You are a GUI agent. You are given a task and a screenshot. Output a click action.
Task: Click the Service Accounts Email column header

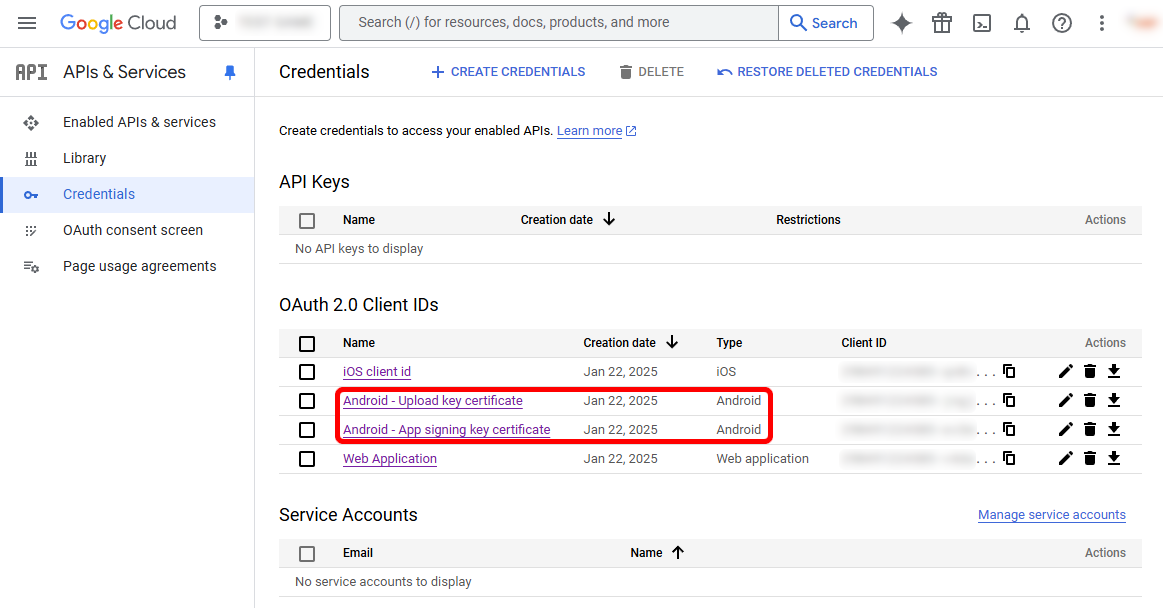click(358, 552)
